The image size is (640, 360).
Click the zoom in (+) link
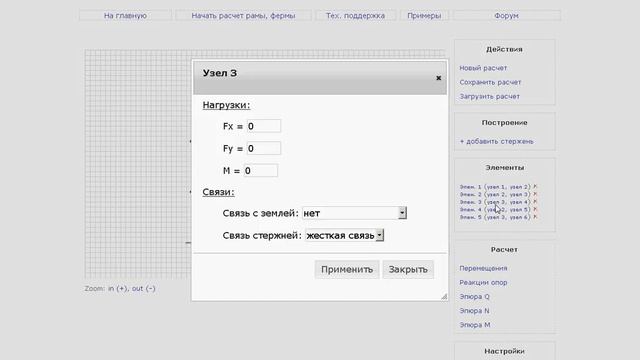click(118, 289)
